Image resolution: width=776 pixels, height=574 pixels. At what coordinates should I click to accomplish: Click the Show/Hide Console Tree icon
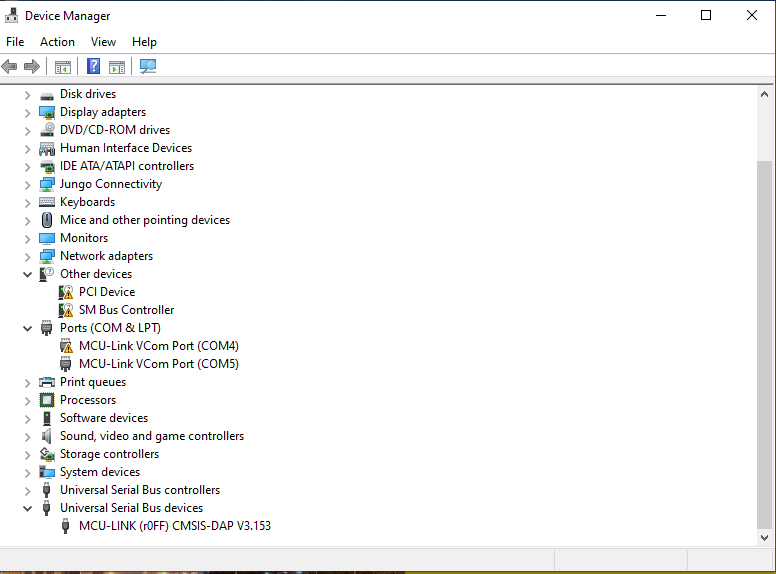(x=63, y=67)
